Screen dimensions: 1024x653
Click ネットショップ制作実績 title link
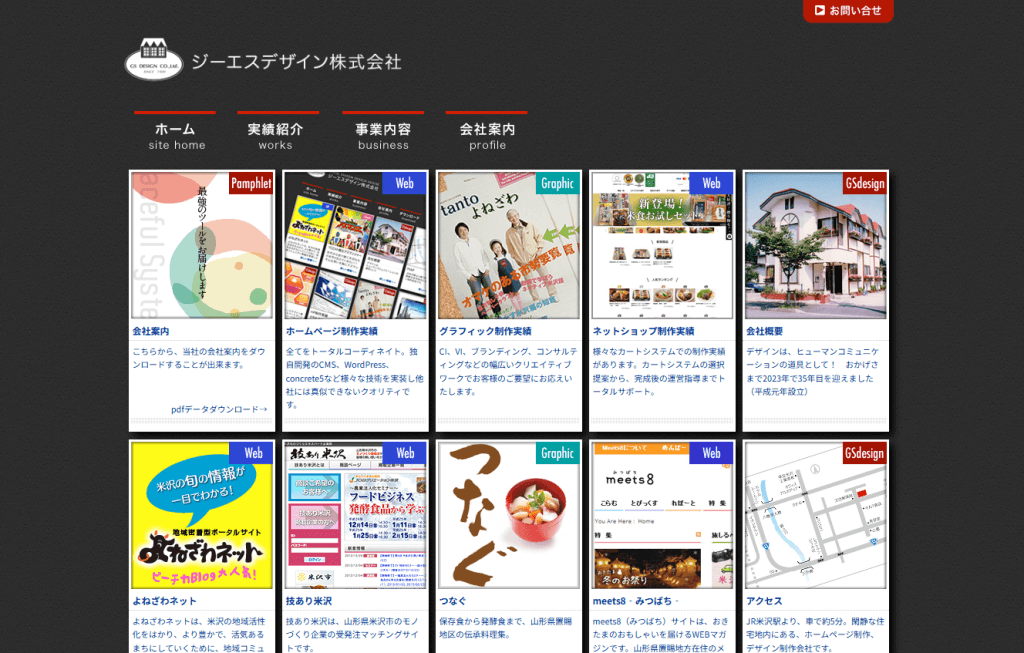point(643,331)
